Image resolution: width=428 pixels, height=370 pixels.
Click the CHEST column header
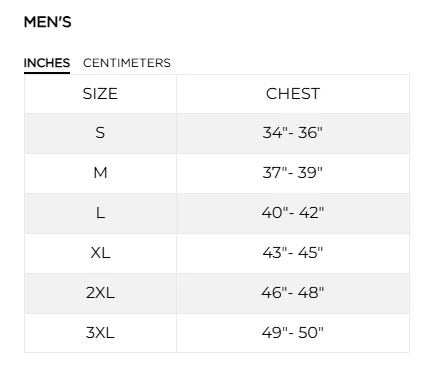[293, 94]
